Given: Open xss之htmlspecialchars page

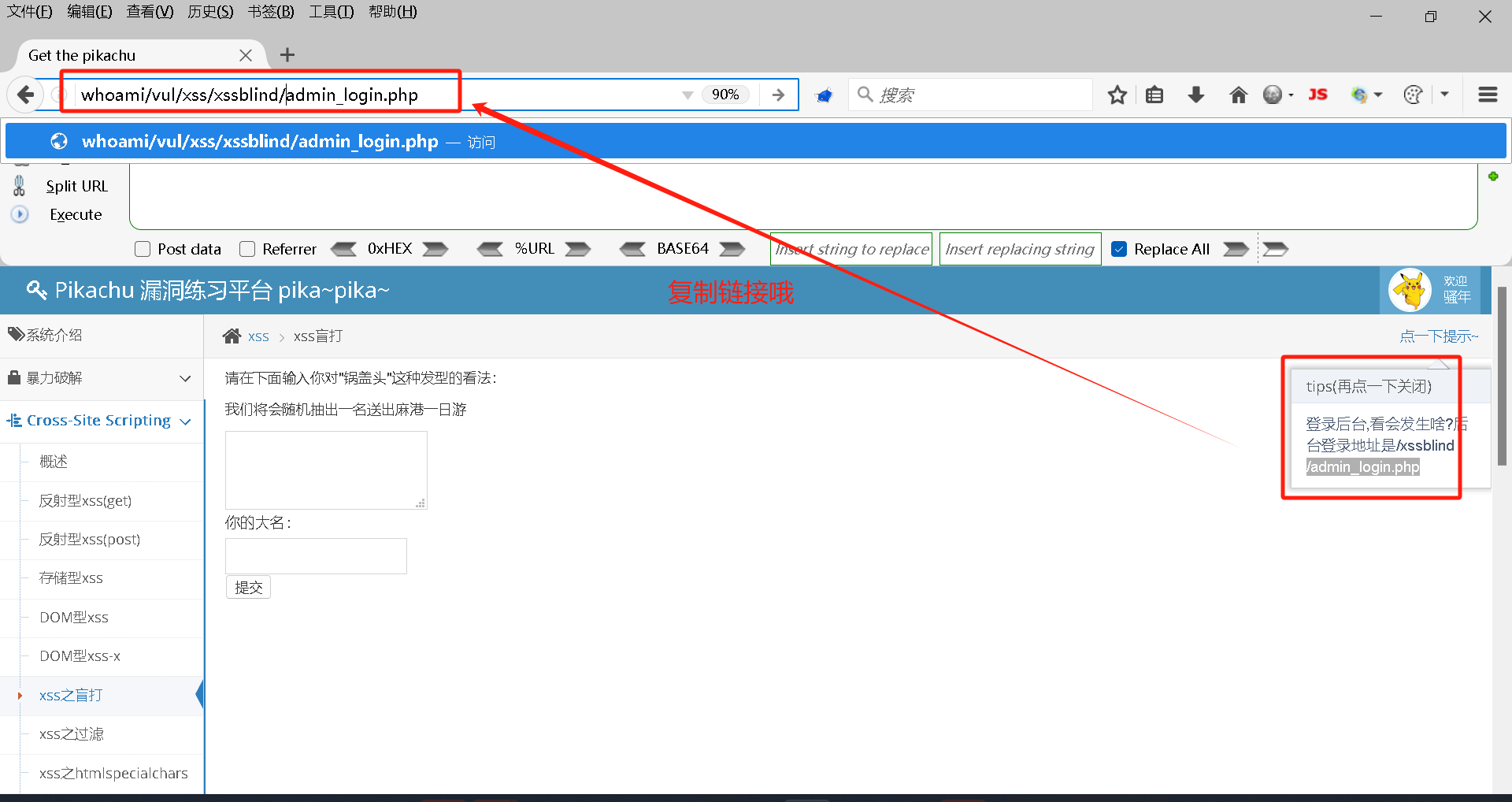Looking at the screenshot, I should point(113,773).
